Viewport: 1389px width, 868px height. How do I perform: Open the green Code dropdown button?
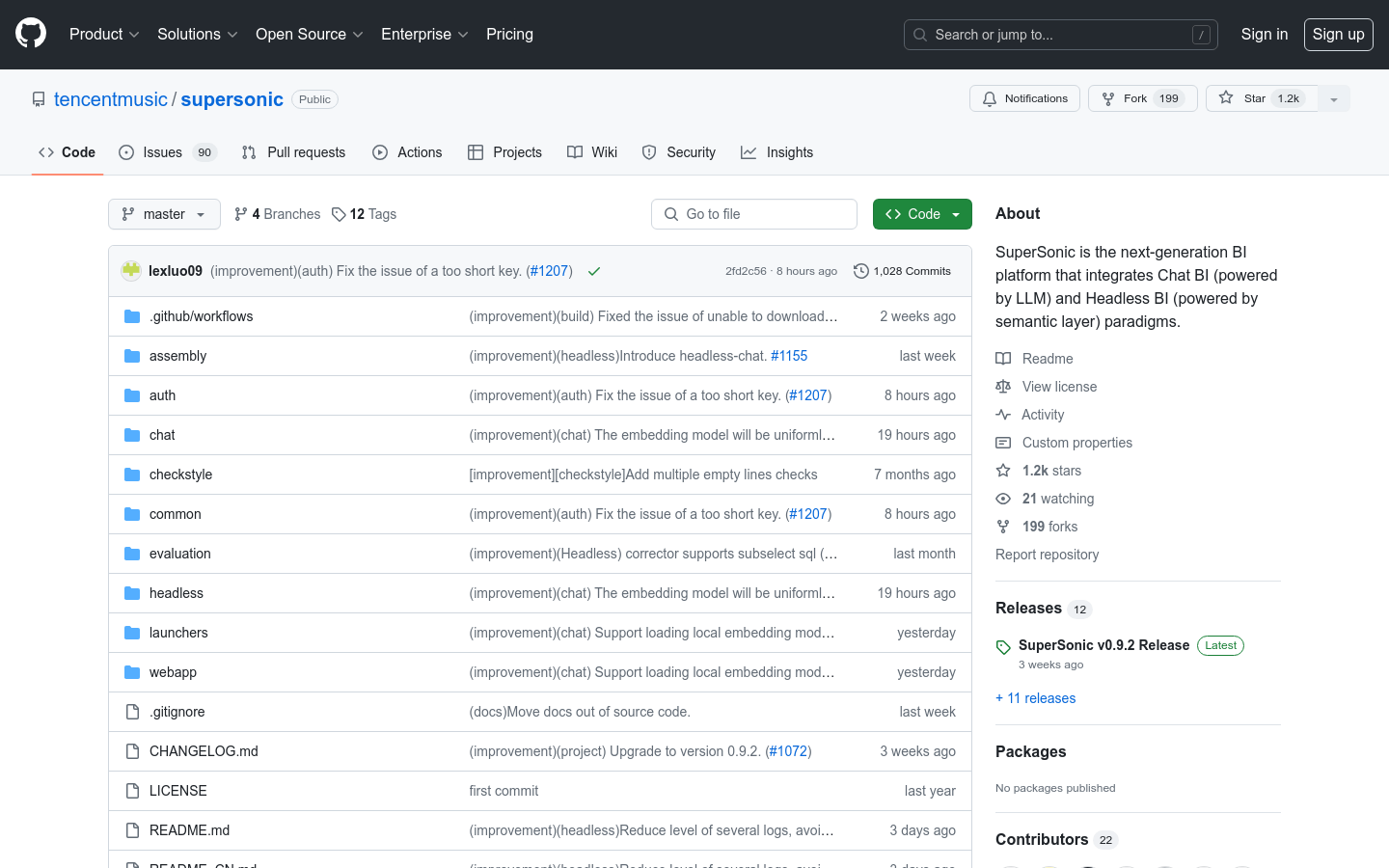(x=922, y=214)
